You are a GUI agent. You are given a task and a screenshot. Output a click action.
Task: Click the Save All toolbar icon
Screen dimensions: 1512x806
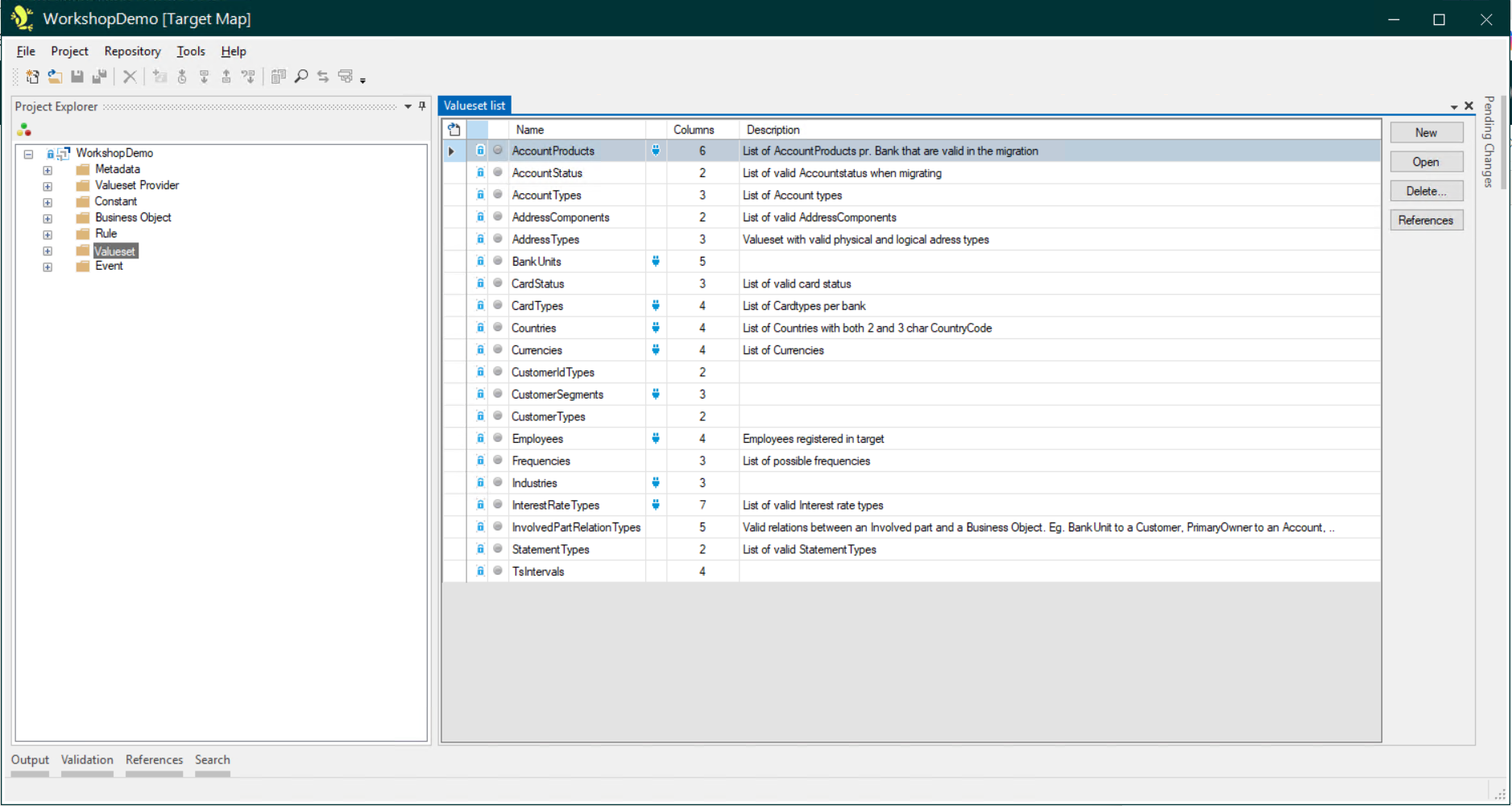click(x=100, y=76)
